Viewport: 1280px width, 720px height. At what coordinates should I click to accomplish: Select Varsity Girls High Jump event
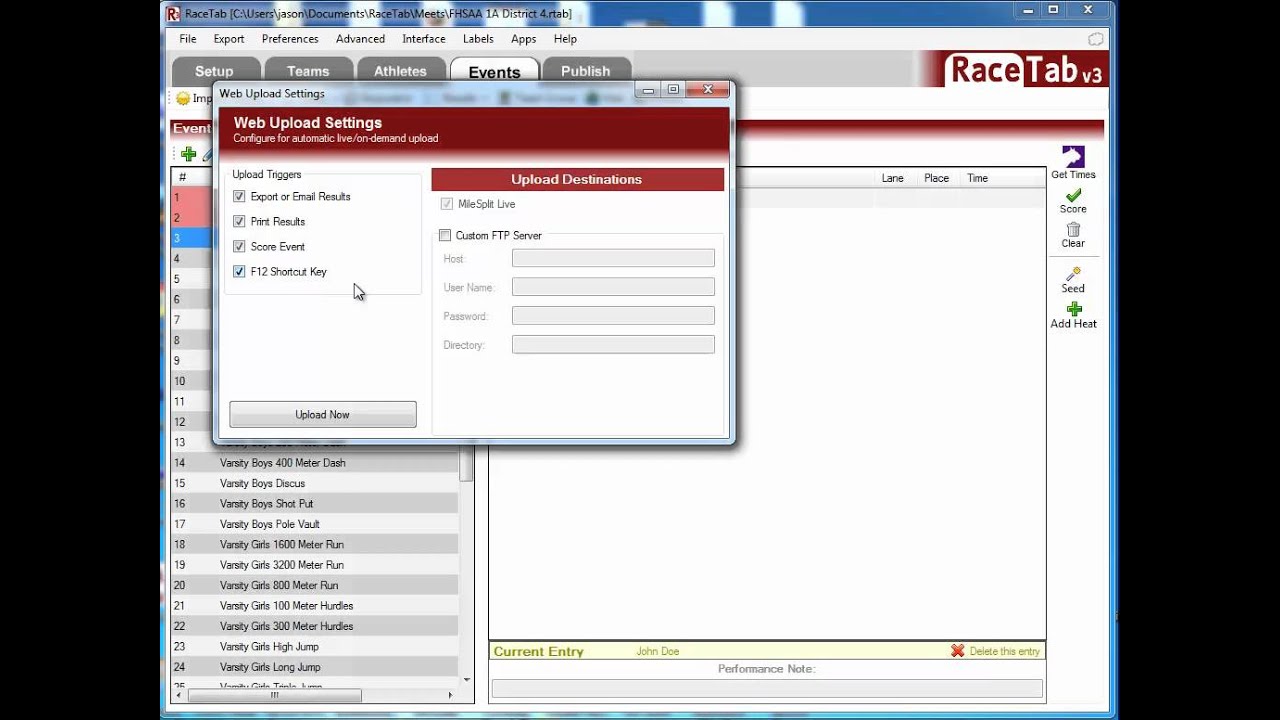pyautogui.click(x=315, y=647)
